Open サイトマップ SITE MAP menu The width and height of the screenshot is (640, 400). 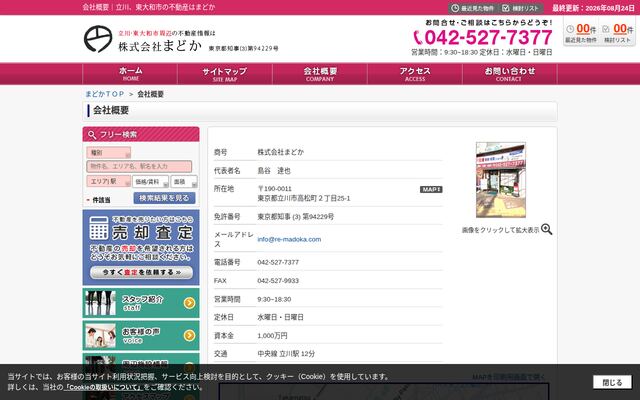pyautogui.click(x=225, y=74)
